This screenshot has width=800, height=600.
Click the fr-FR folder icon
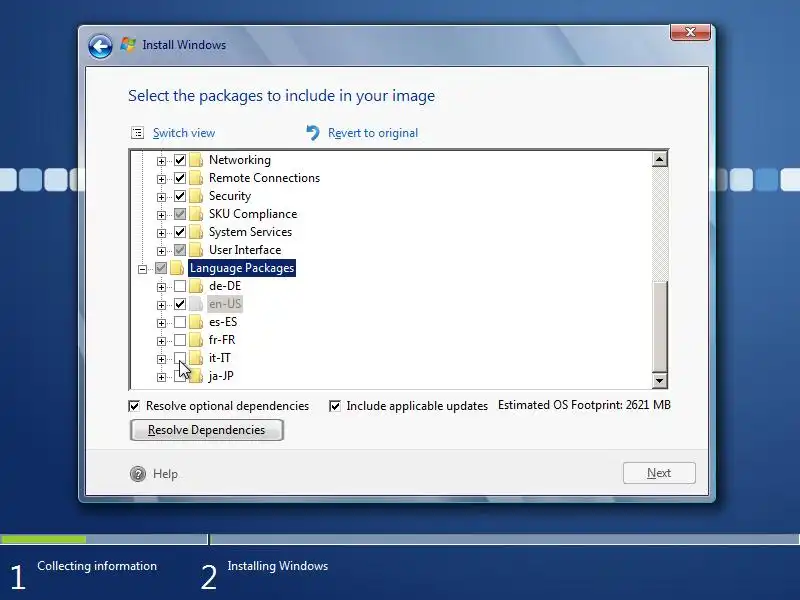click(x=196, y=340)
